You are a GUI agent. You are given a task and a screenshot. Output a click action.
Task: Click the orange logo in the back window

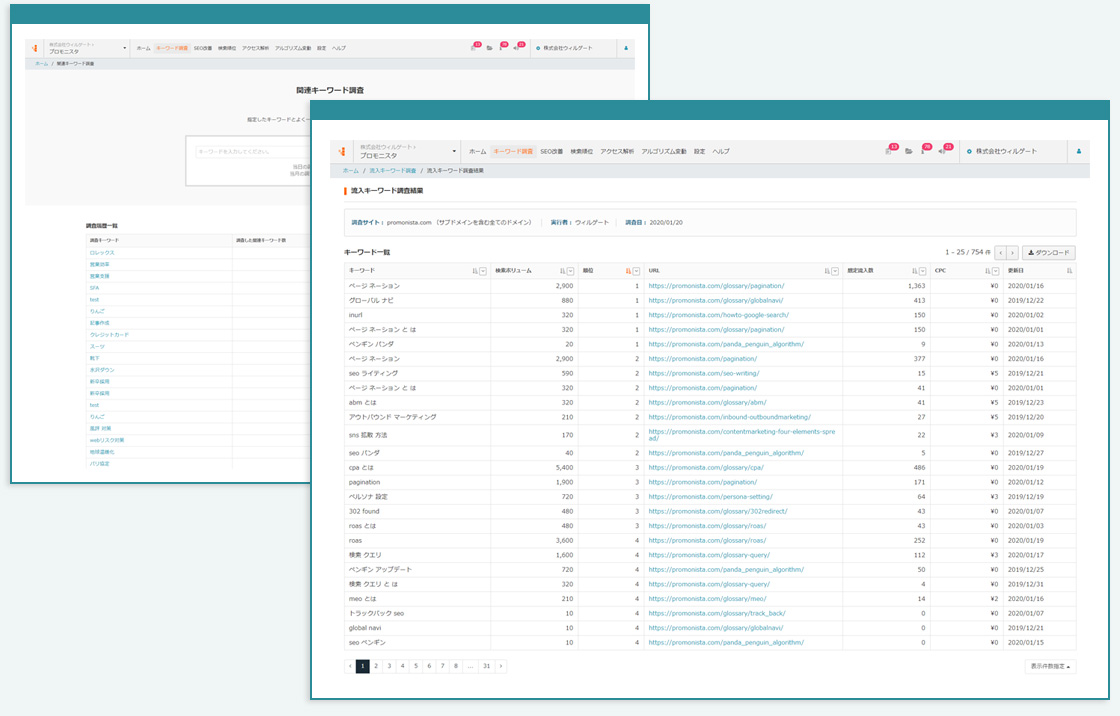tap(34, 49)
